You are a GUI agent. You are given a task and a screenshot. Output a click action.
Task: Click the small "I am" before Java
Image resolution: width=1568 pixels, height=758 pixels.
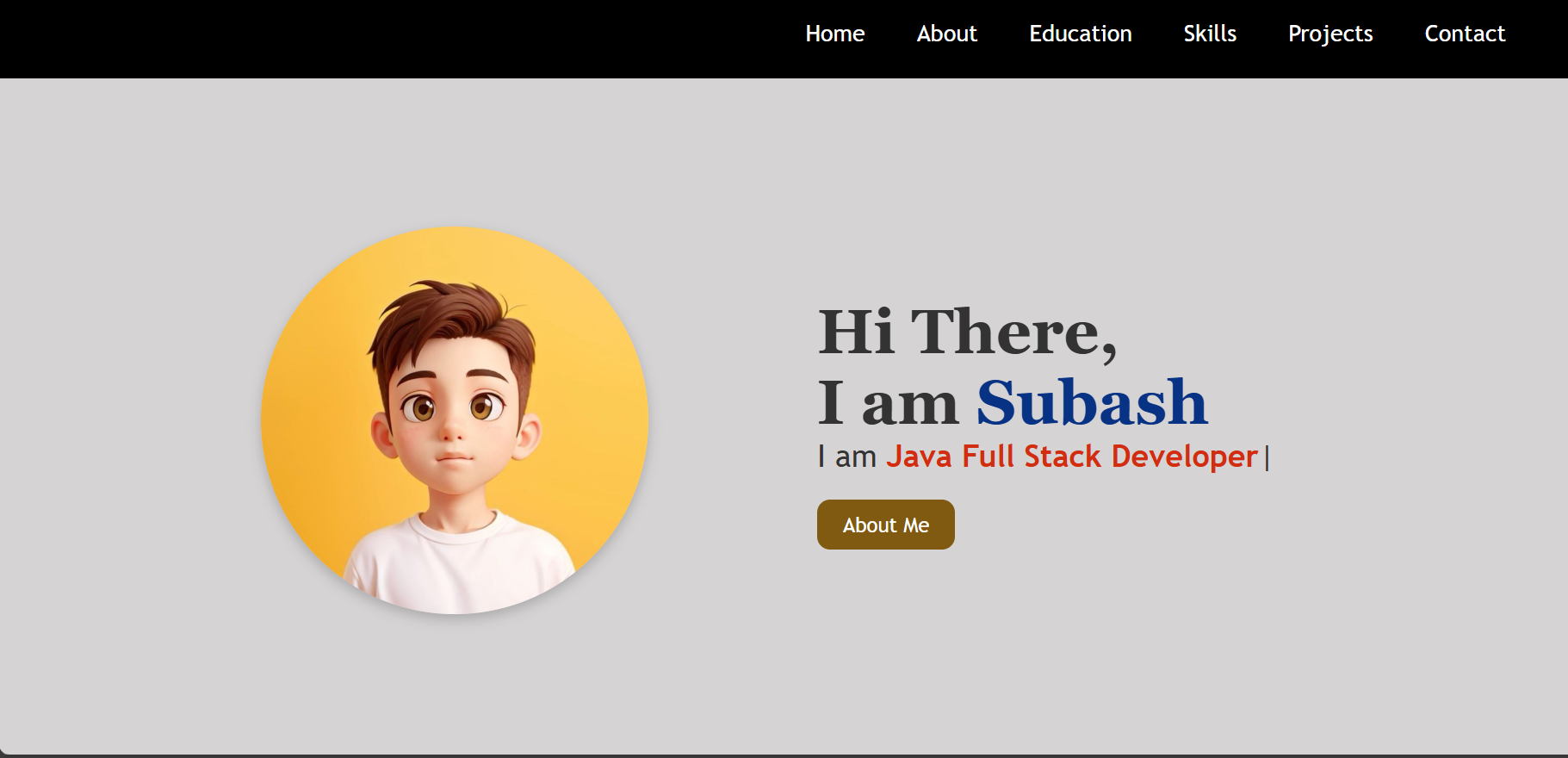846,457
